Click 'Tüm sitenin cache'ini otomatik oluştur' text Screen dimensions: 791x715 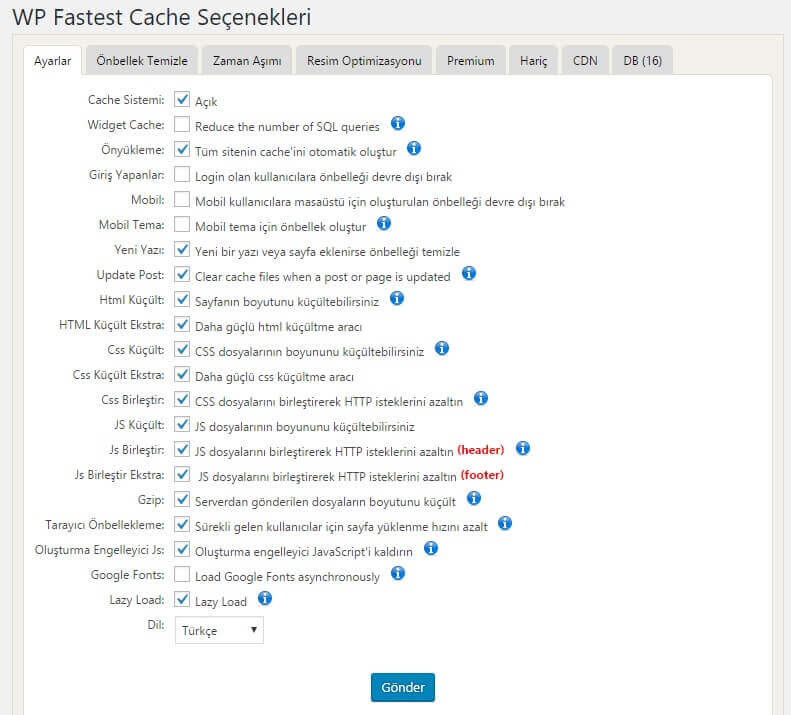click(296, 152)
